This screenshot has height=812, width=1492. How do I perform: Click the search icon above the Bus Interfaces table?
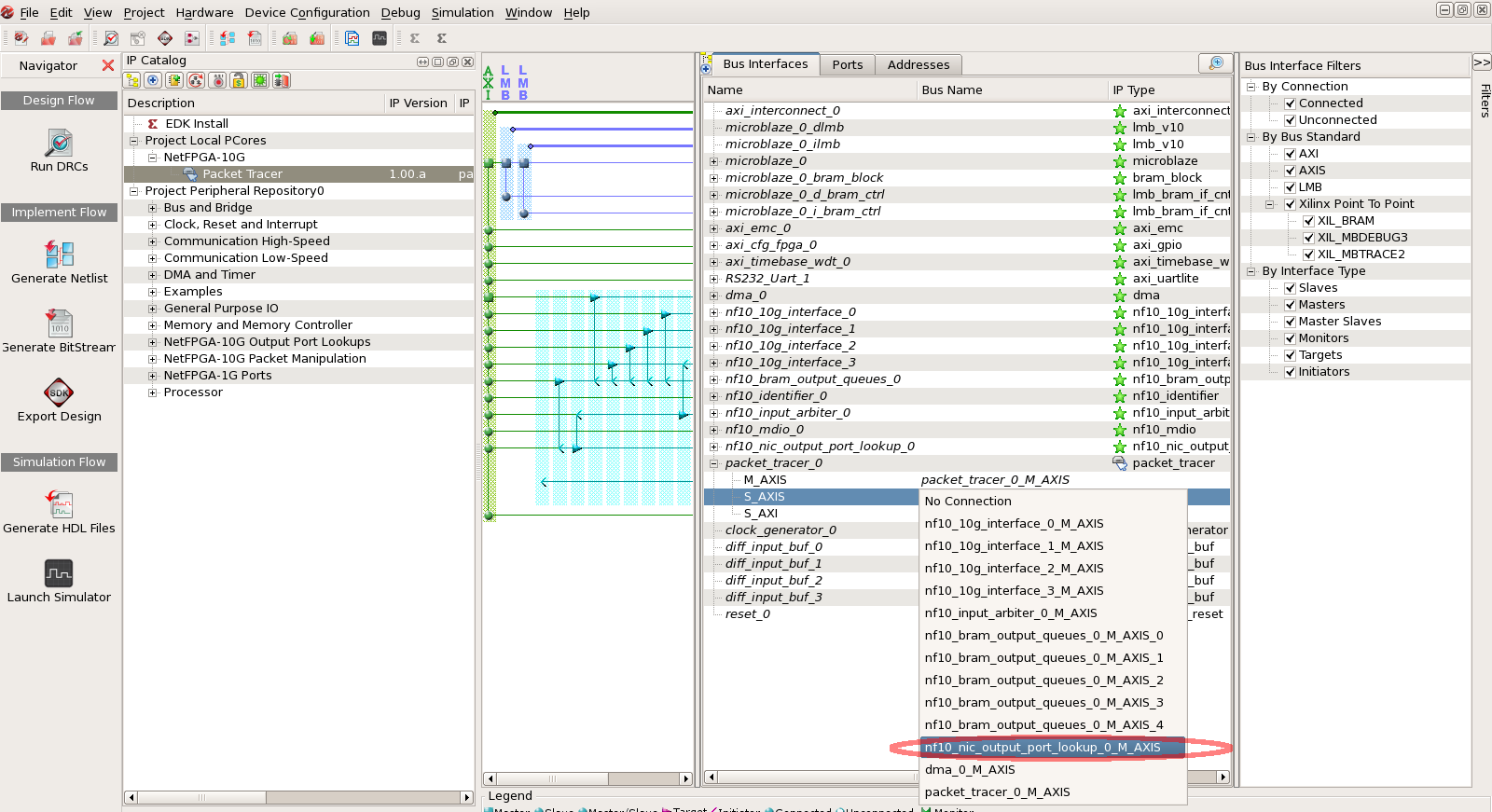pyautogui.click(x=1215, y=63)
